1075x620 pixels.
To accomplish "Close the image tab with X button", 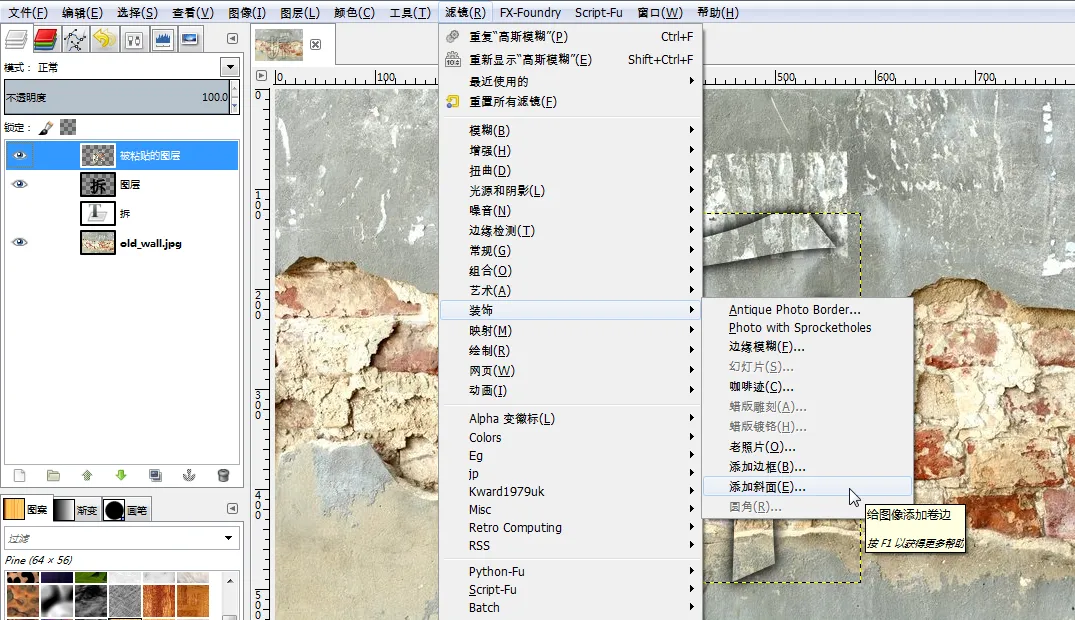I will [315, 45].
